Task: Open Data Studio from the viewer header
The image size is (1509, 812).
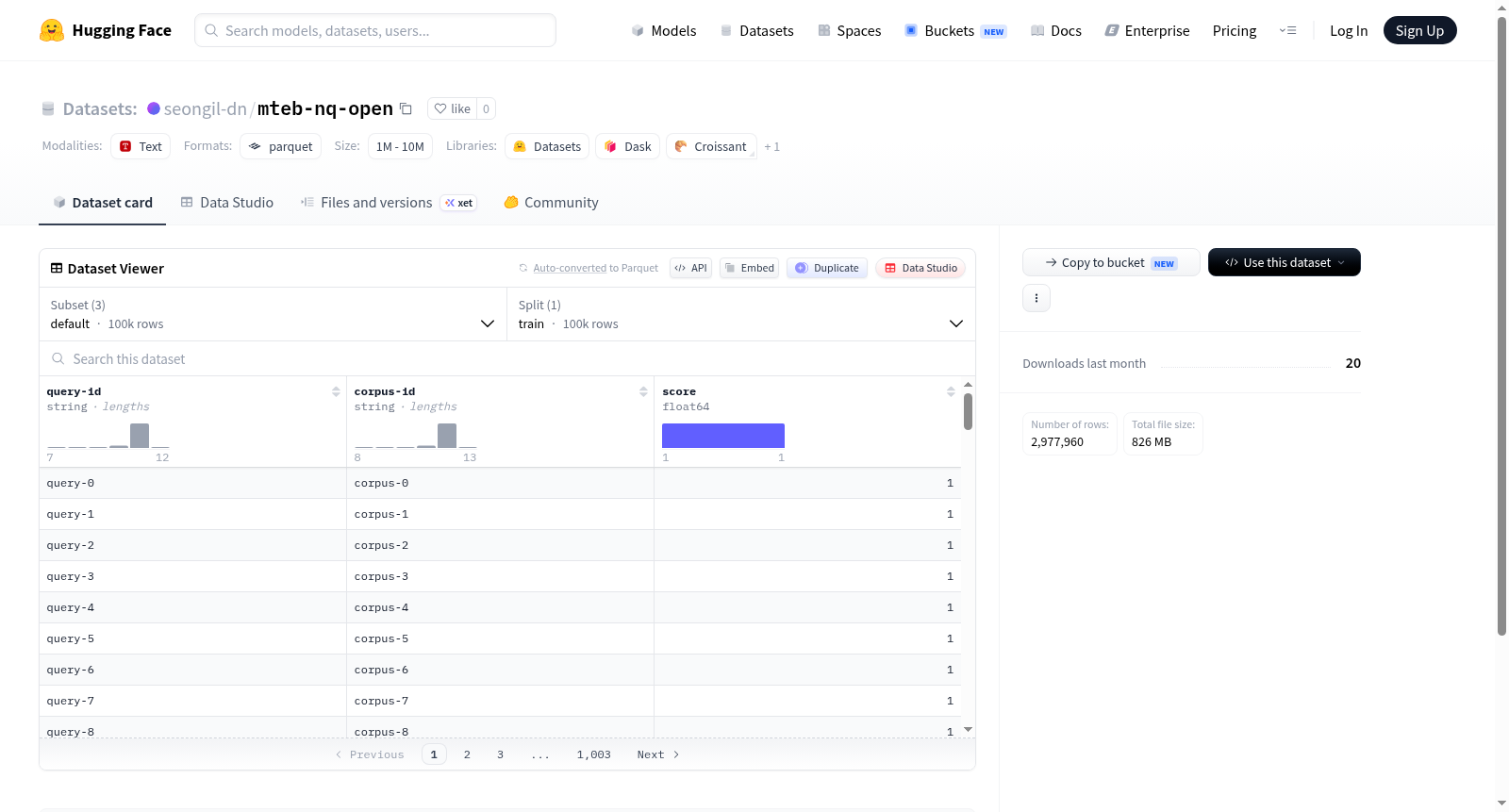Action: click(x=920, y=268)
